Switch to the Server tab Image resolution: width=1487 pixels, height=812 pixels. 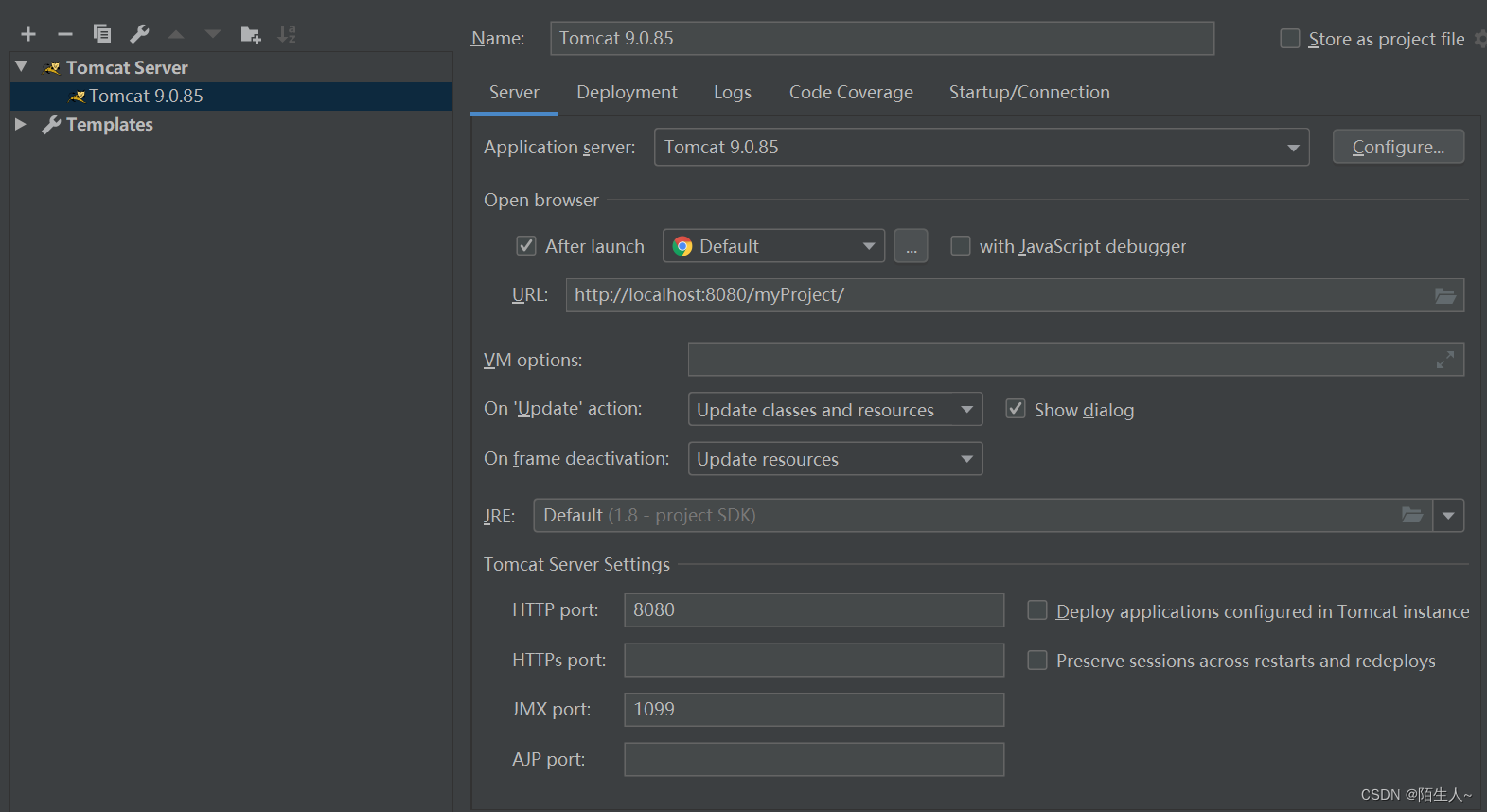tap(514, 93)
